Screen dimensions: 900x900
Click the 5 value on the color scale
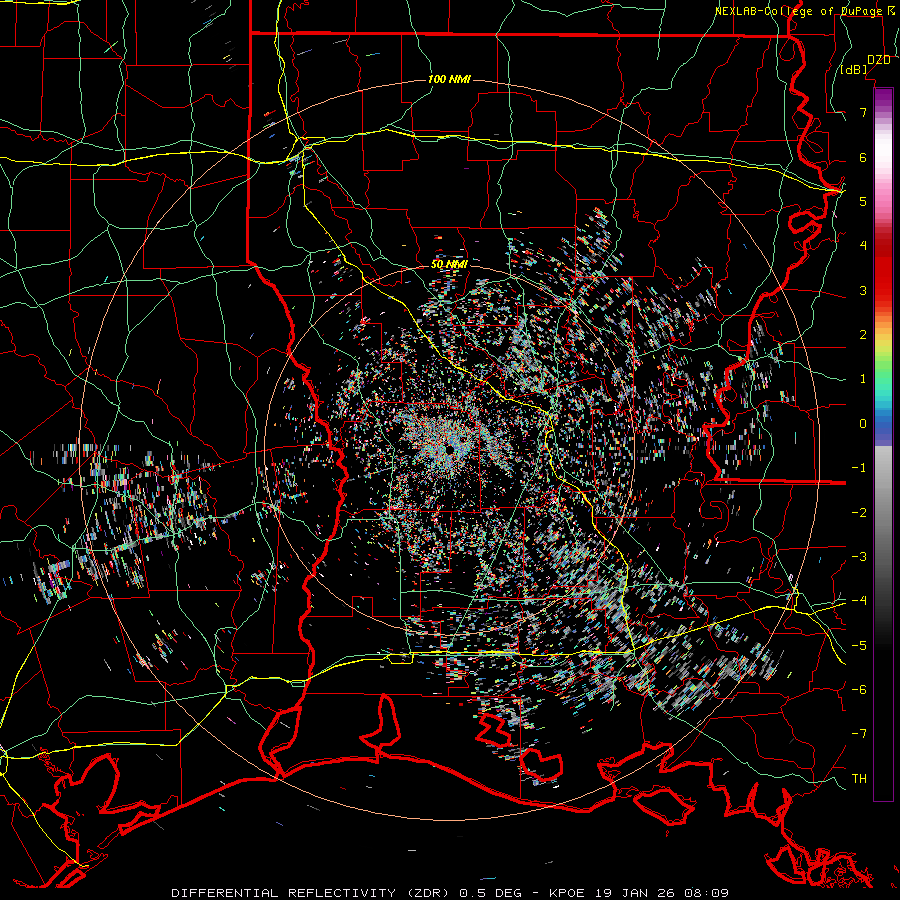[863, 201]
